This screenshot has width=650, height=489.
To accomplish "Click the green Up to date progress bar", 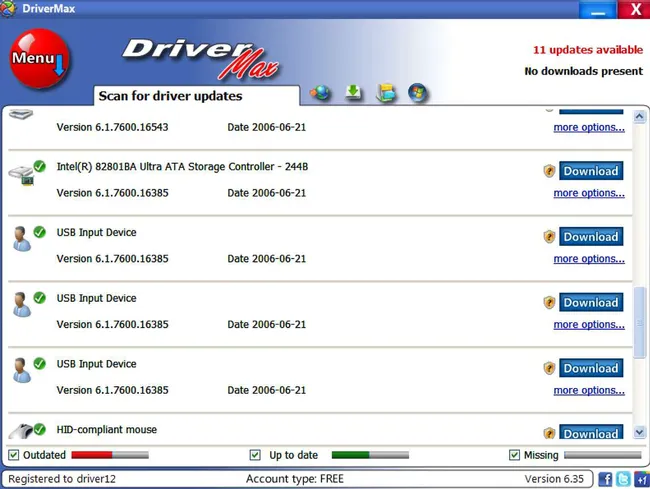I will [x=370, y=455].
